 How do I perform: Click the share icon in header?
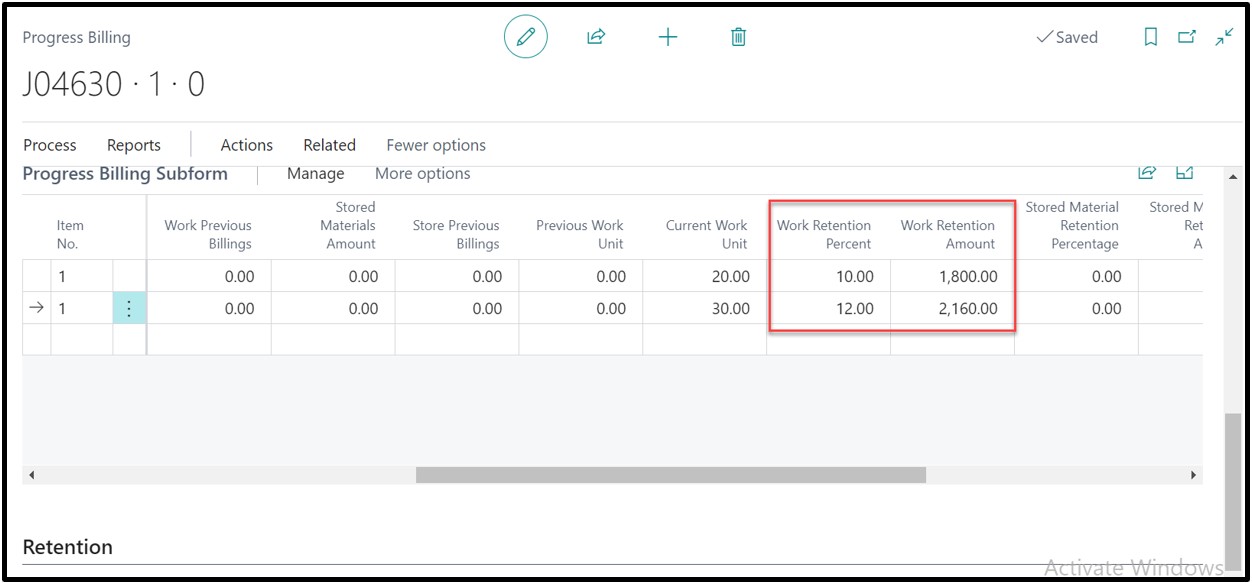[x=596, y=37]
